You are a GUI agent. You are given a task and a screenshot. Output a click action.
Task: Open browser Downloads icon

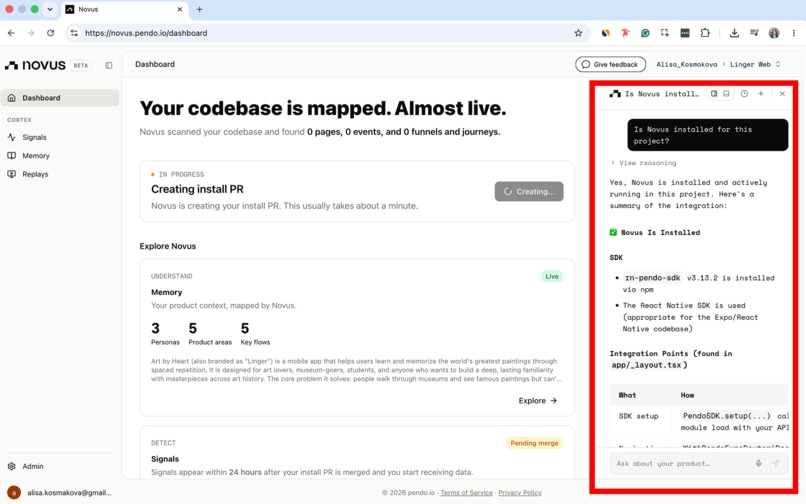point(734,33)
